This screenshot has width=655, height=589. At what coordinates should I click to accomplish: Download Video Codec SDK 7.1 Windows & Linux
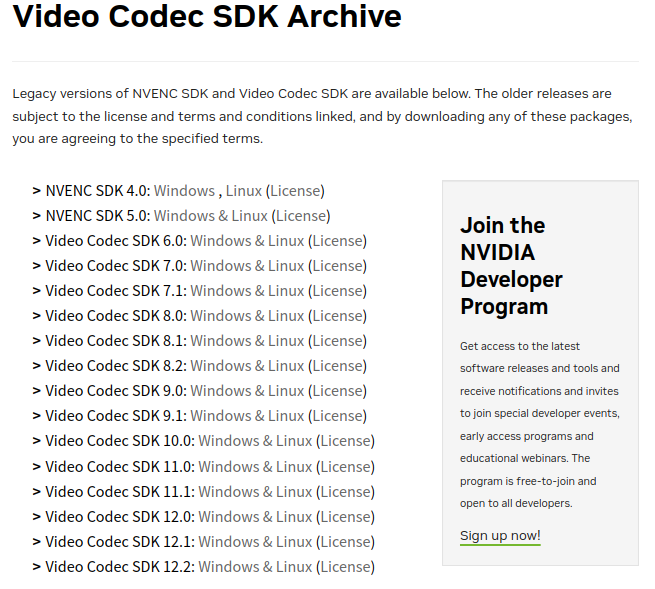247,291
